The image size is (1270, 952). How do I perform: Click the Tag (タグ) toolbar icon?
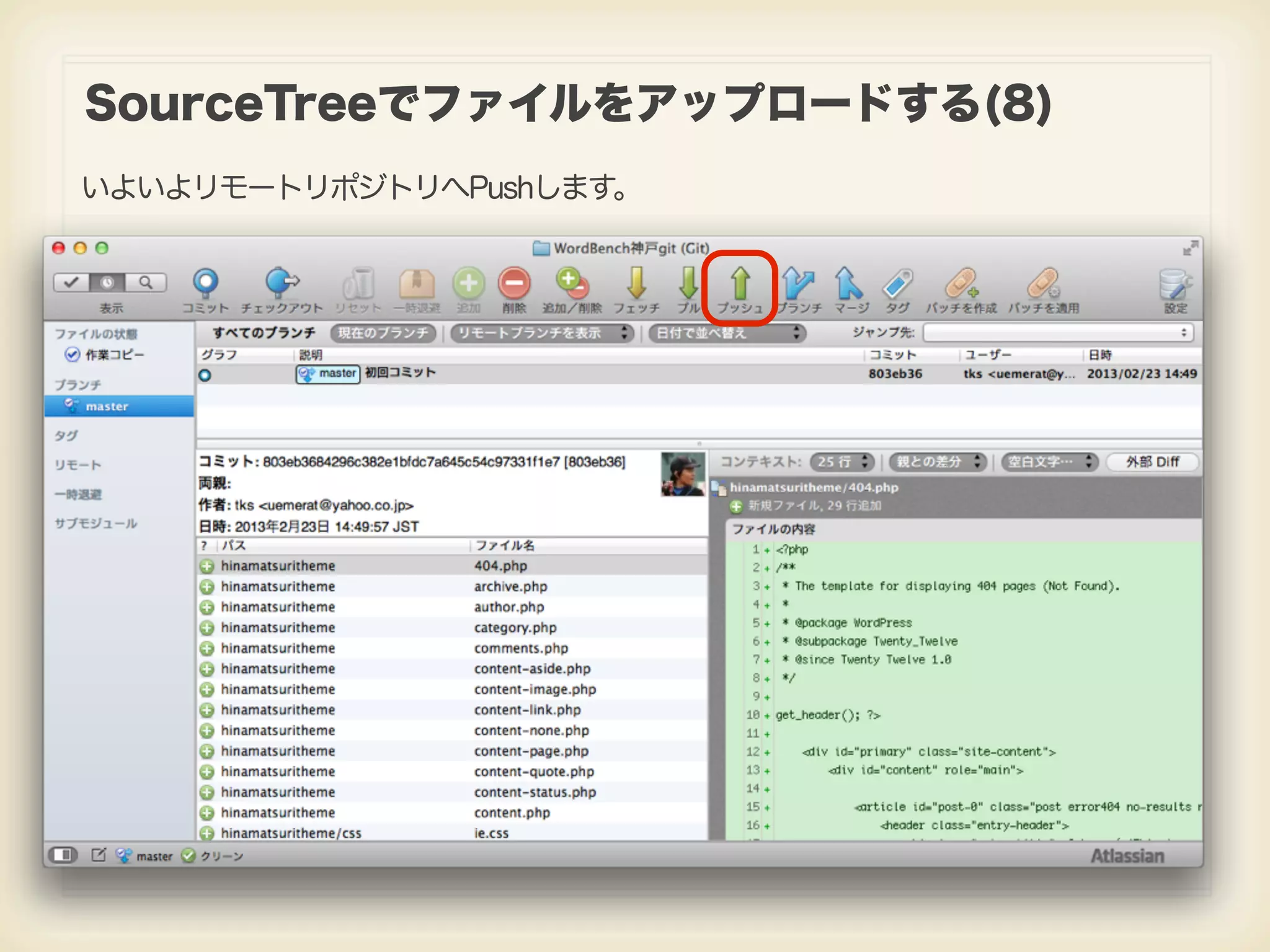[x=897, y=284]
